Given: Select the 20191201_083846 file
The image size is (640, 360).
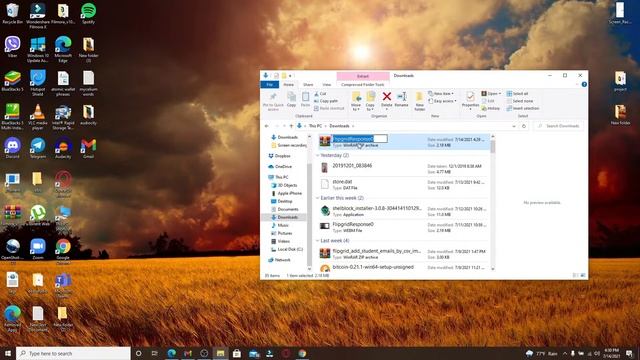Looking at the screenshot, I should click(x=403, y=168).
